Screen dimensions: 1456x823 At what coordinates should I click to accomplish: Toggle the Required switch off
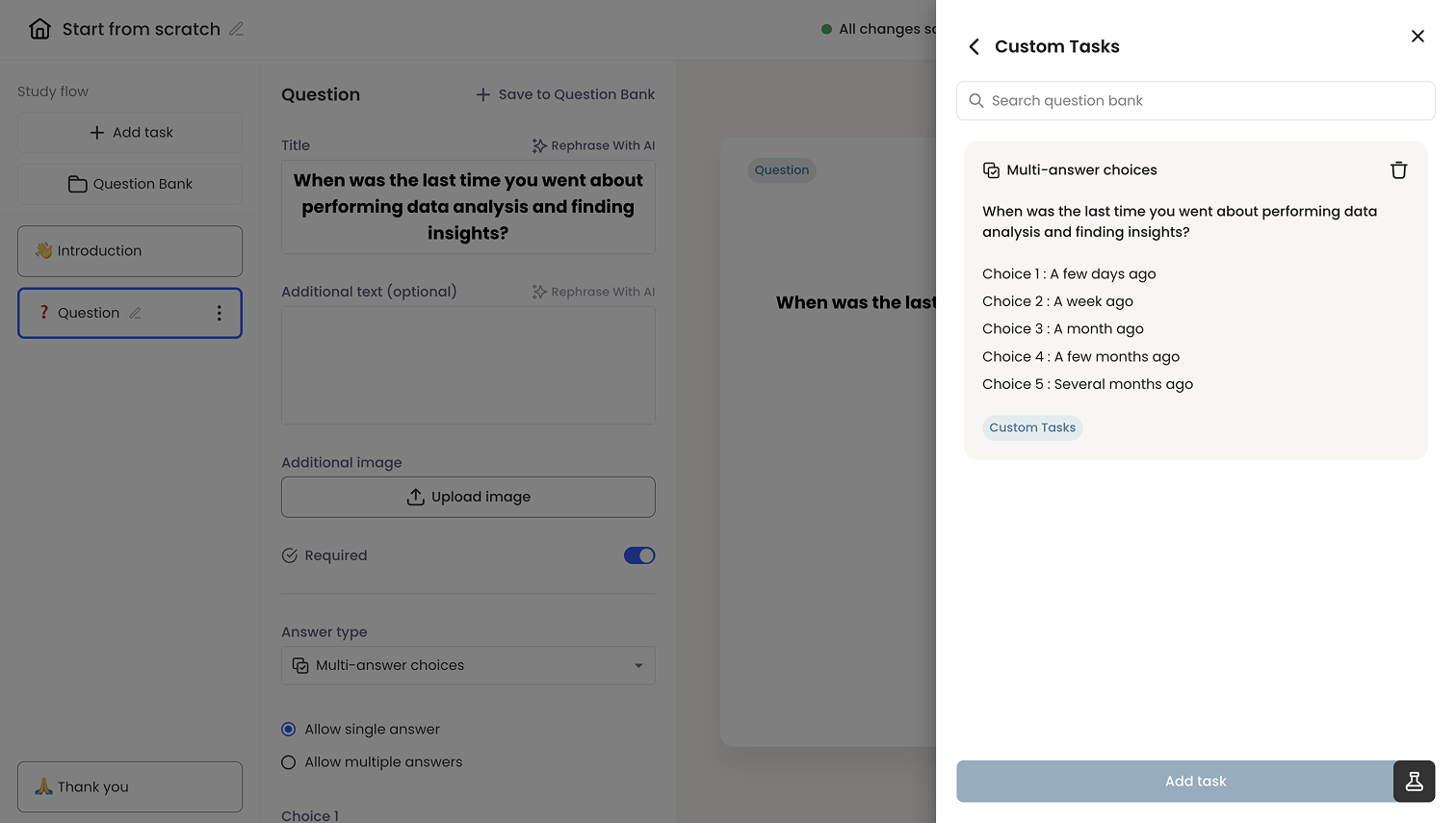pyautogui.click(x=639, y=555)
